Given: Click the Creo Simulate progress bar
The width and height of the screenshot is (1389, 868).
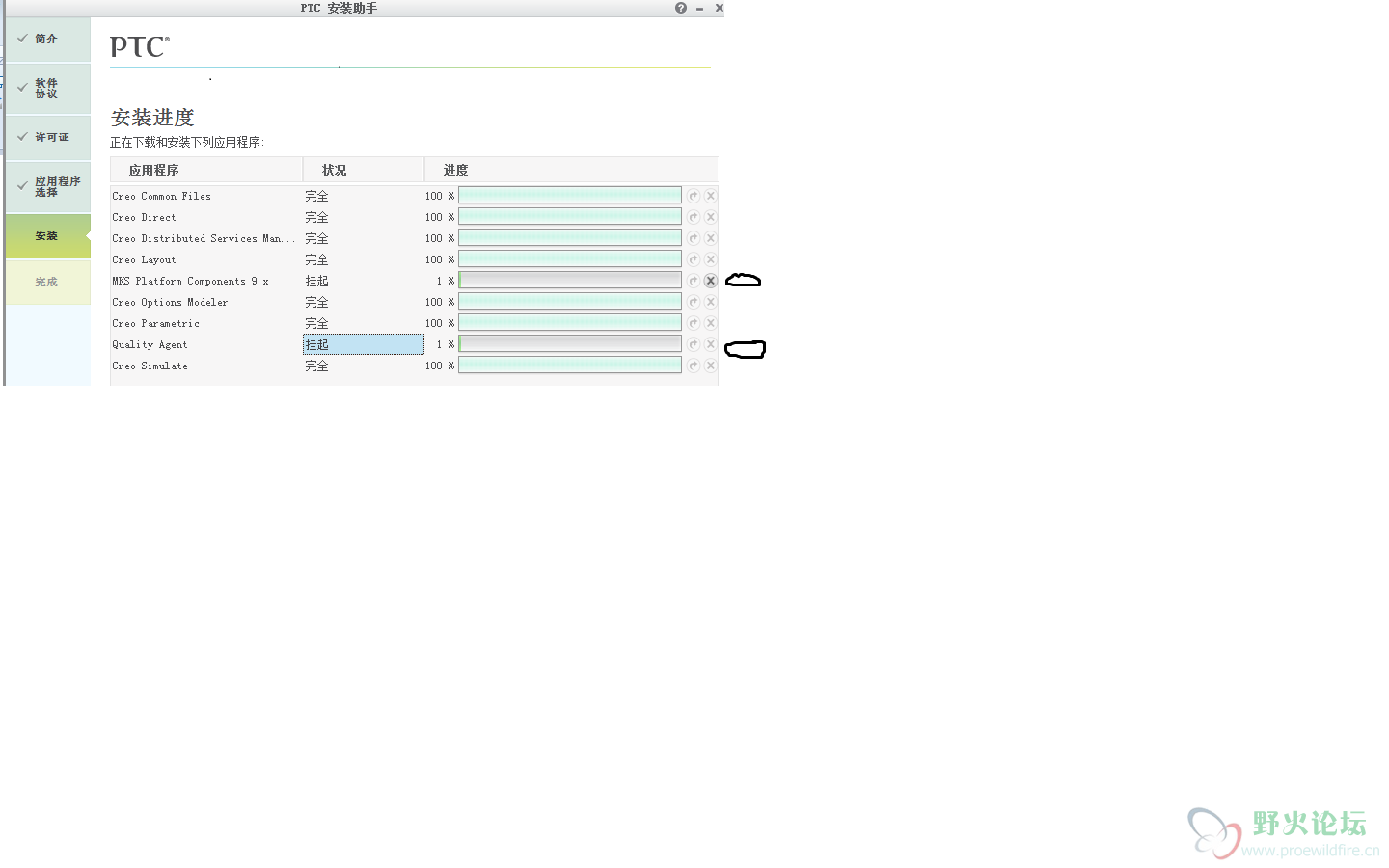Looking at the screenshot, I should click(570, 366).
